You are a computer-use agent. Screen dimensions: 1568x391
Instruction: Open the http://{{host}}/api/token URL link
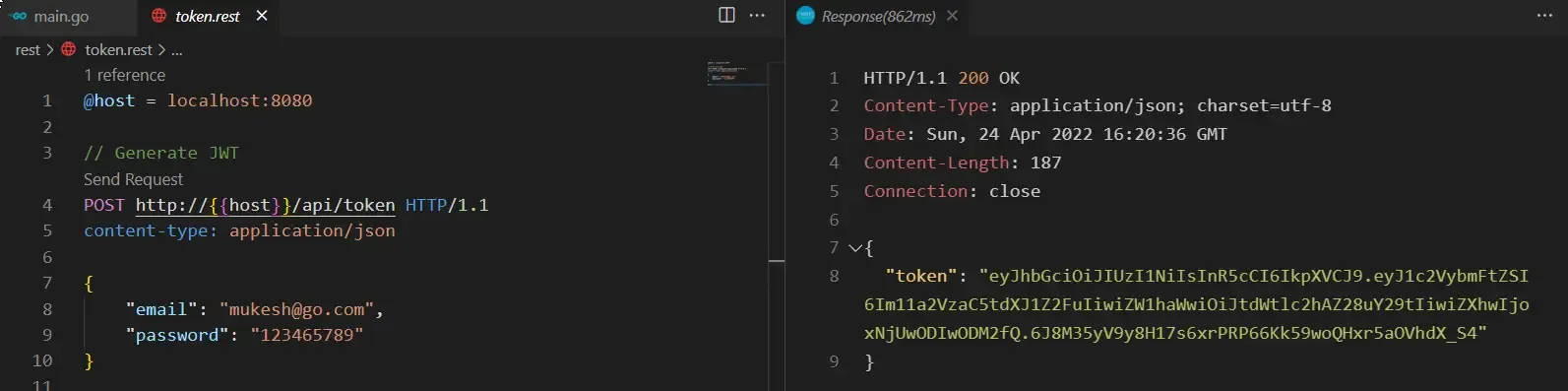point(265,205)
